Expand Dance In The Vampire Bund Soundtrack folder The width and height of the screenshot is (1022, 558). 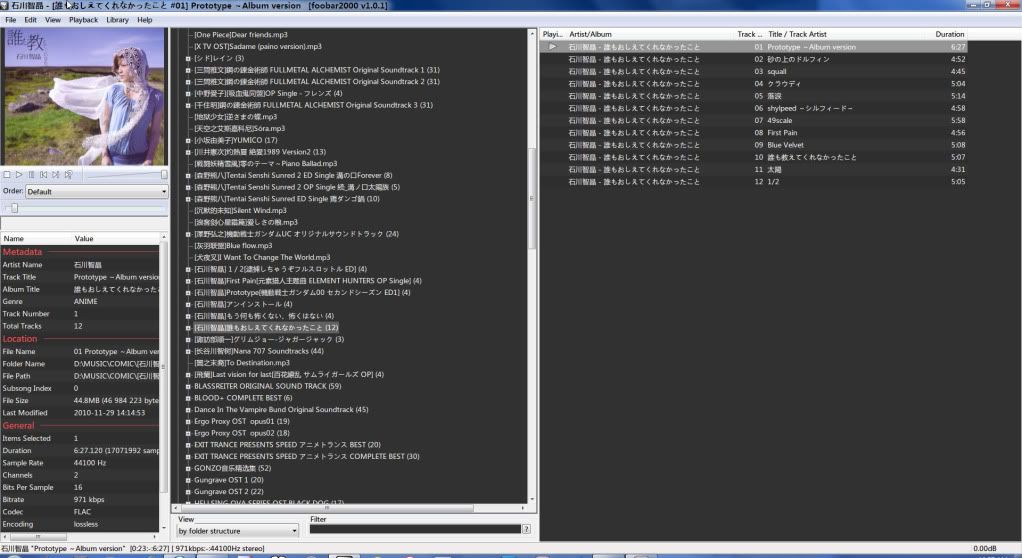click(188, 409)
